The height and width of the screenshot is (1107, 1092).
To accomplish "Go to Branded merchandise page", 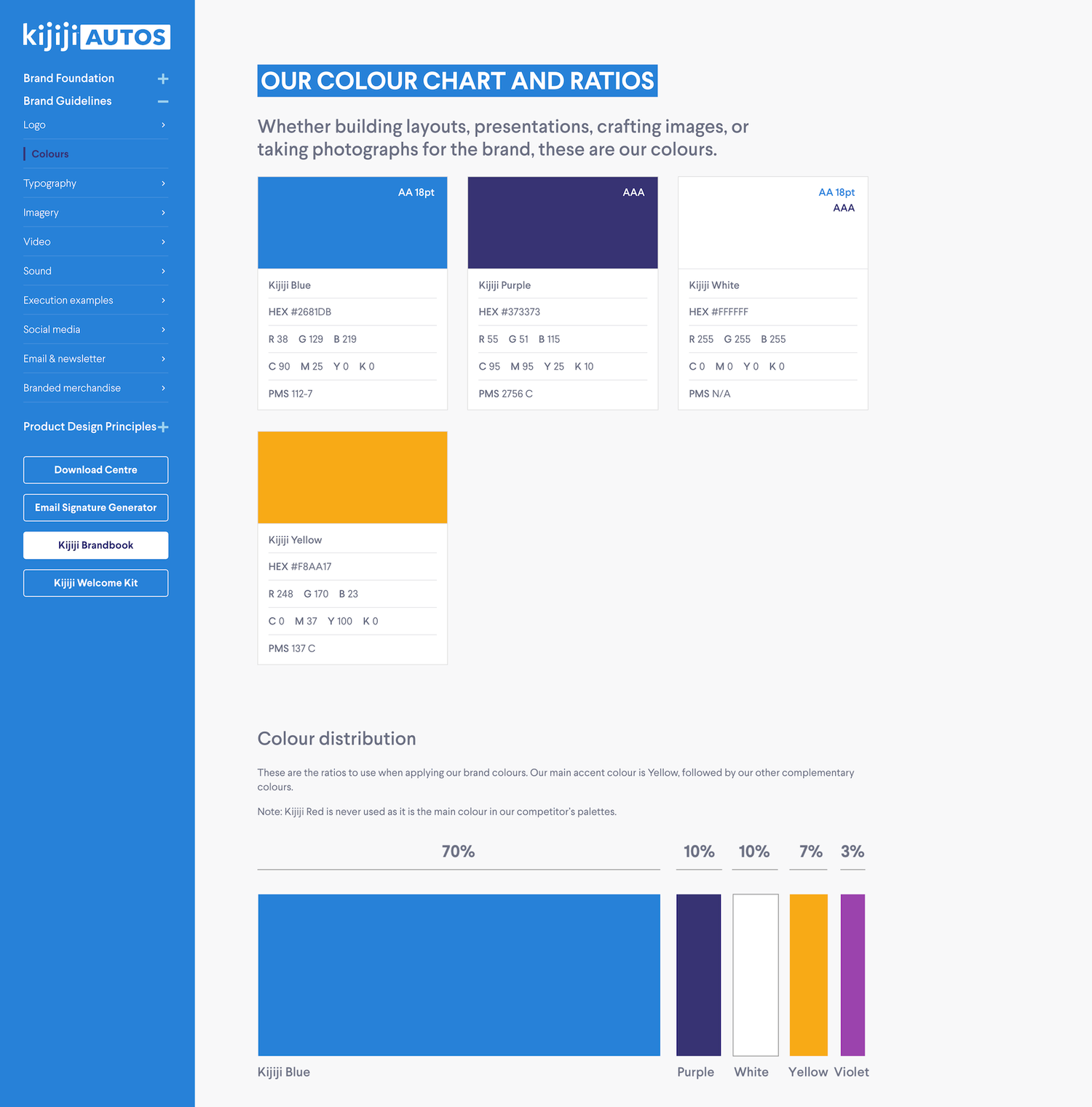I will [x=72, y=388].
